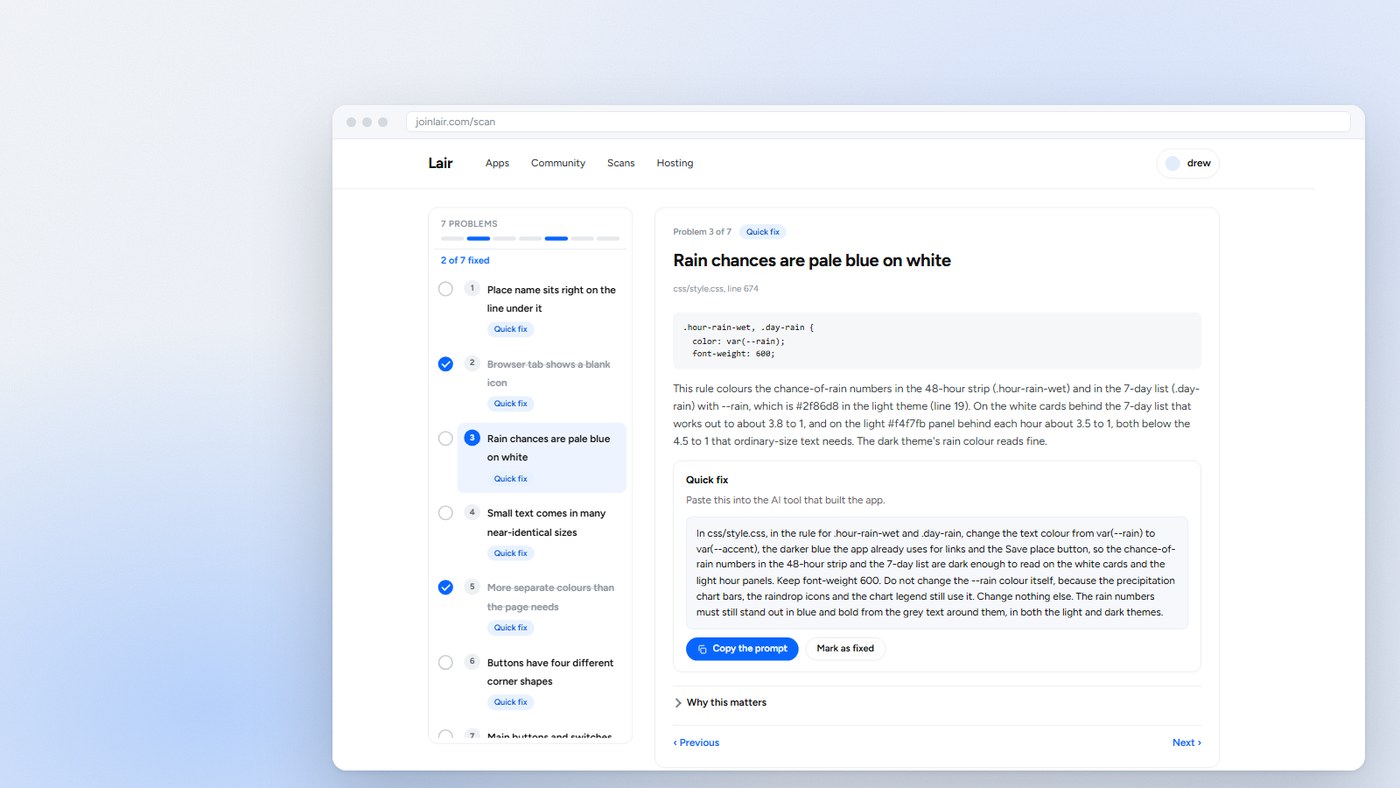Click the Lair logo
1400x788 pixels.
(x=440, y=163)
